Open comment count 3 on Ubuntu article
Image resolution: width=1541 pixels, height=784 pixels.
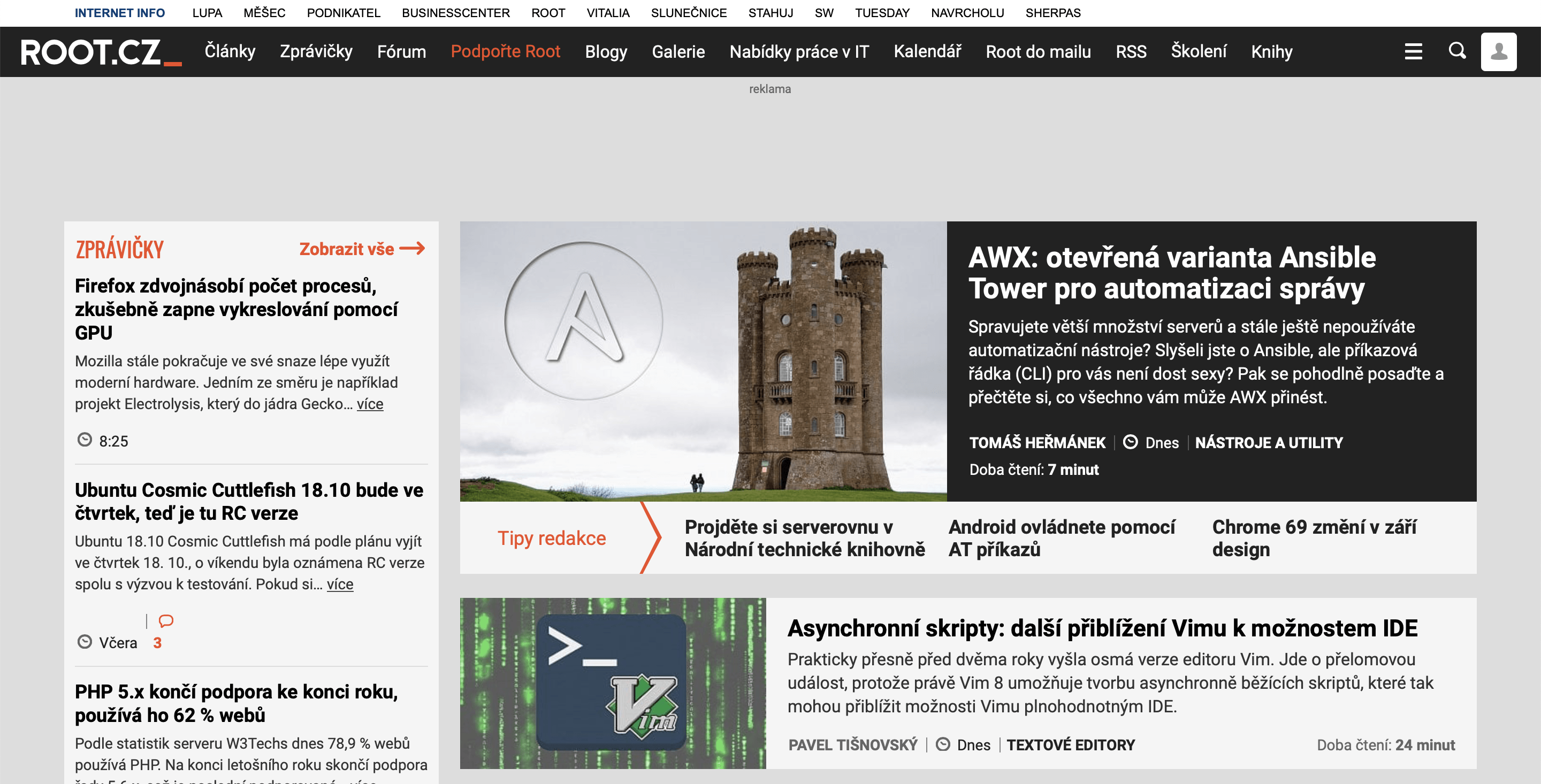[x=157, y=643]
